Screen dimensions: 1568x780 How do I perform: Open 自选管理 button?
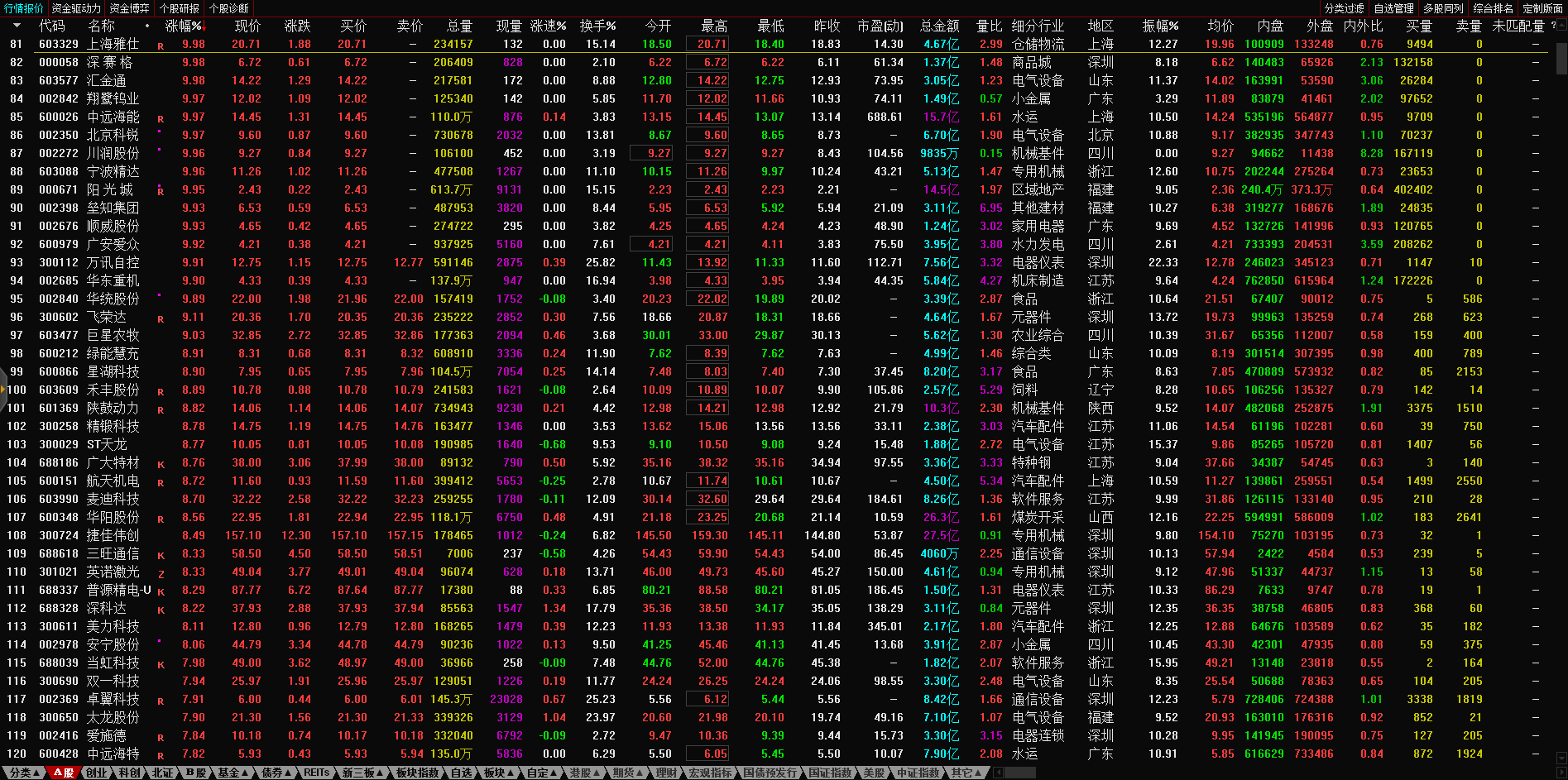[x=1393, y=8]
